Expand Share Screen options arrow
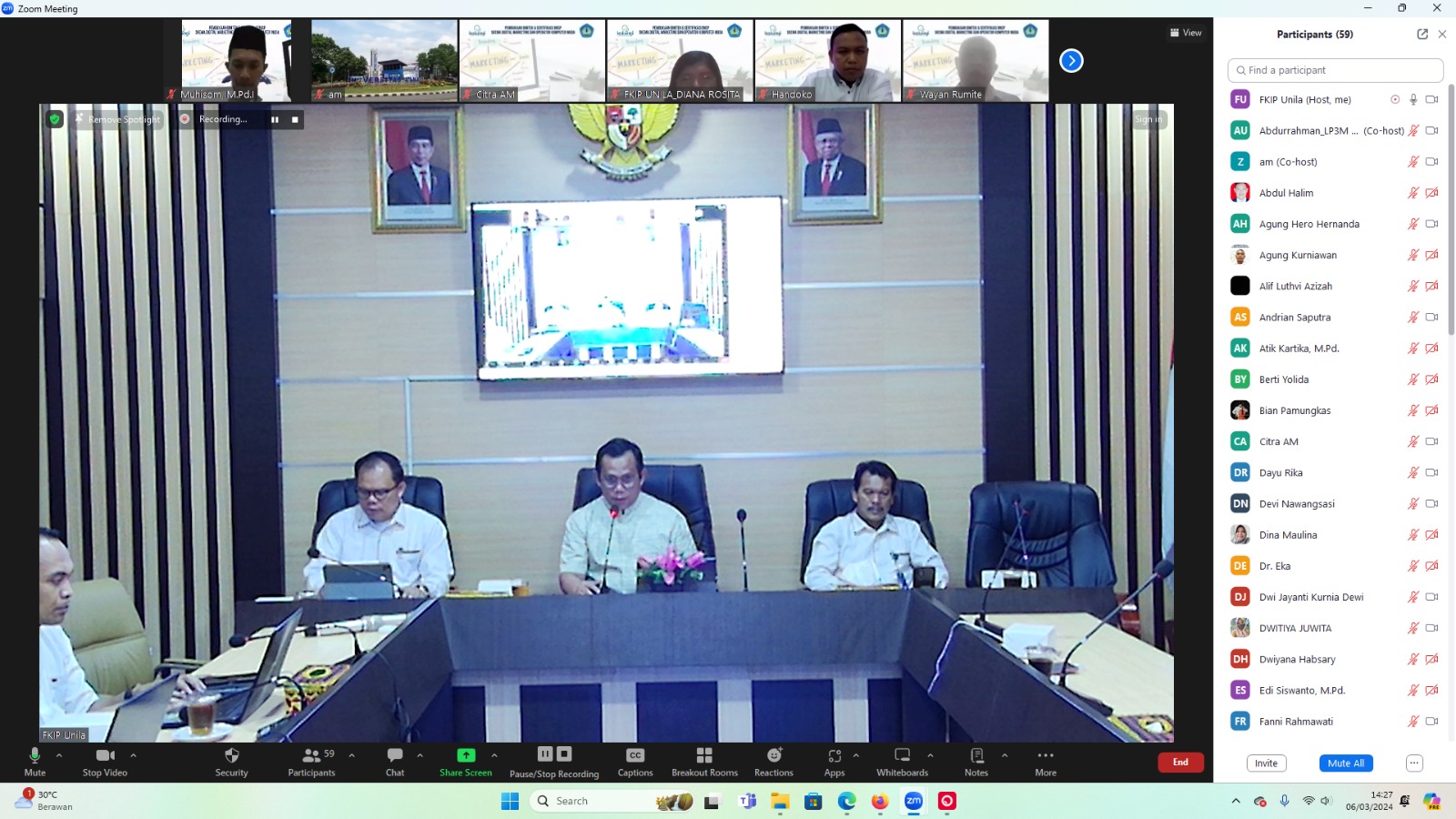 (x=494, y=755)
